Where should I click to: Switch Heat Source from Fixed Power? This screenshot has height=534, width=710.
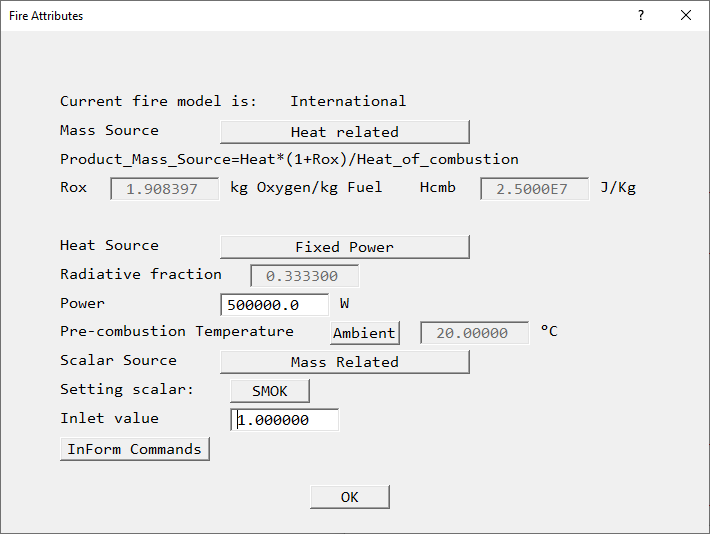[344, 247]
